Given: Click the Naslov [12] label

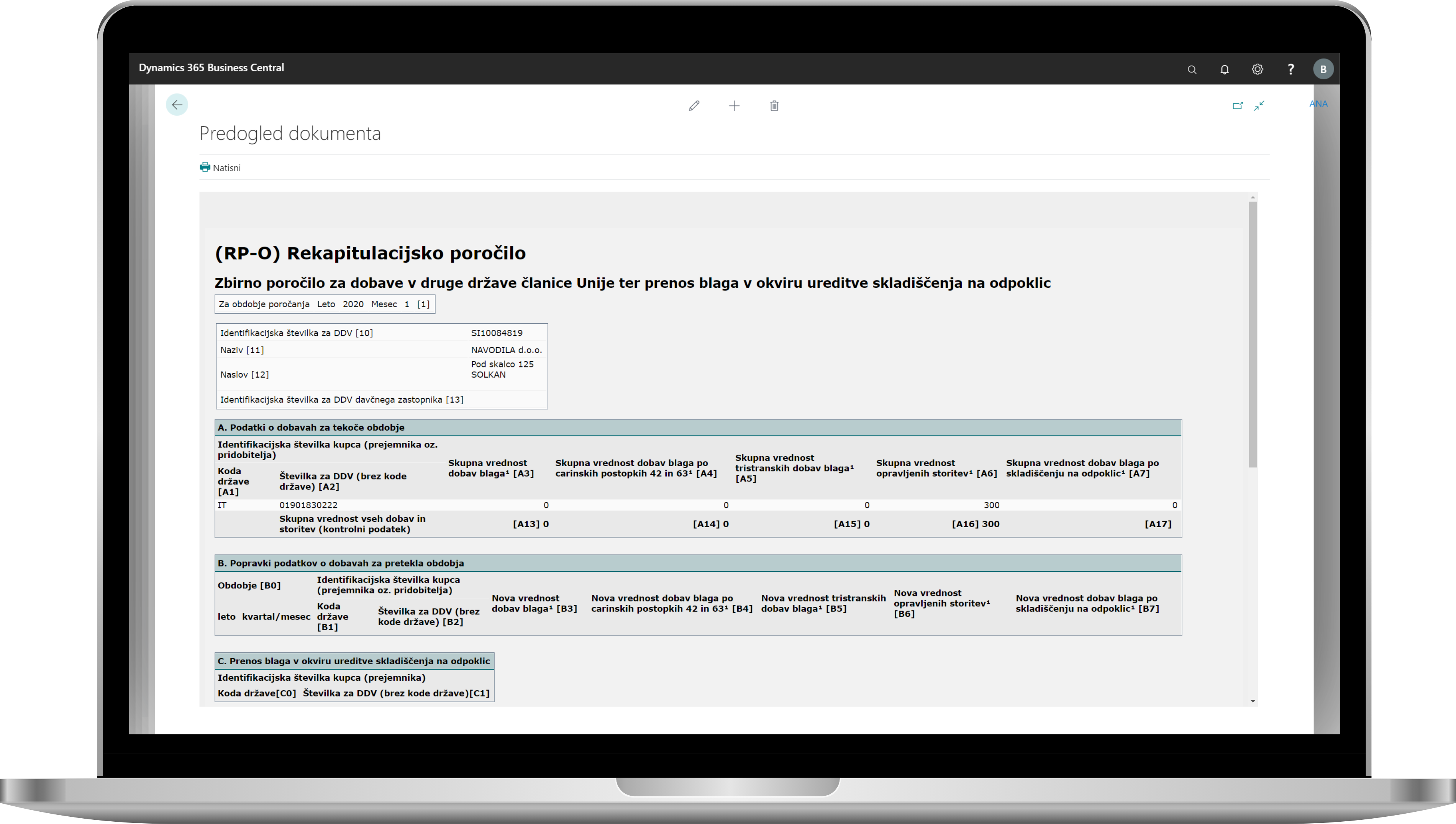Looking at the screenshot, I should 244,375.
